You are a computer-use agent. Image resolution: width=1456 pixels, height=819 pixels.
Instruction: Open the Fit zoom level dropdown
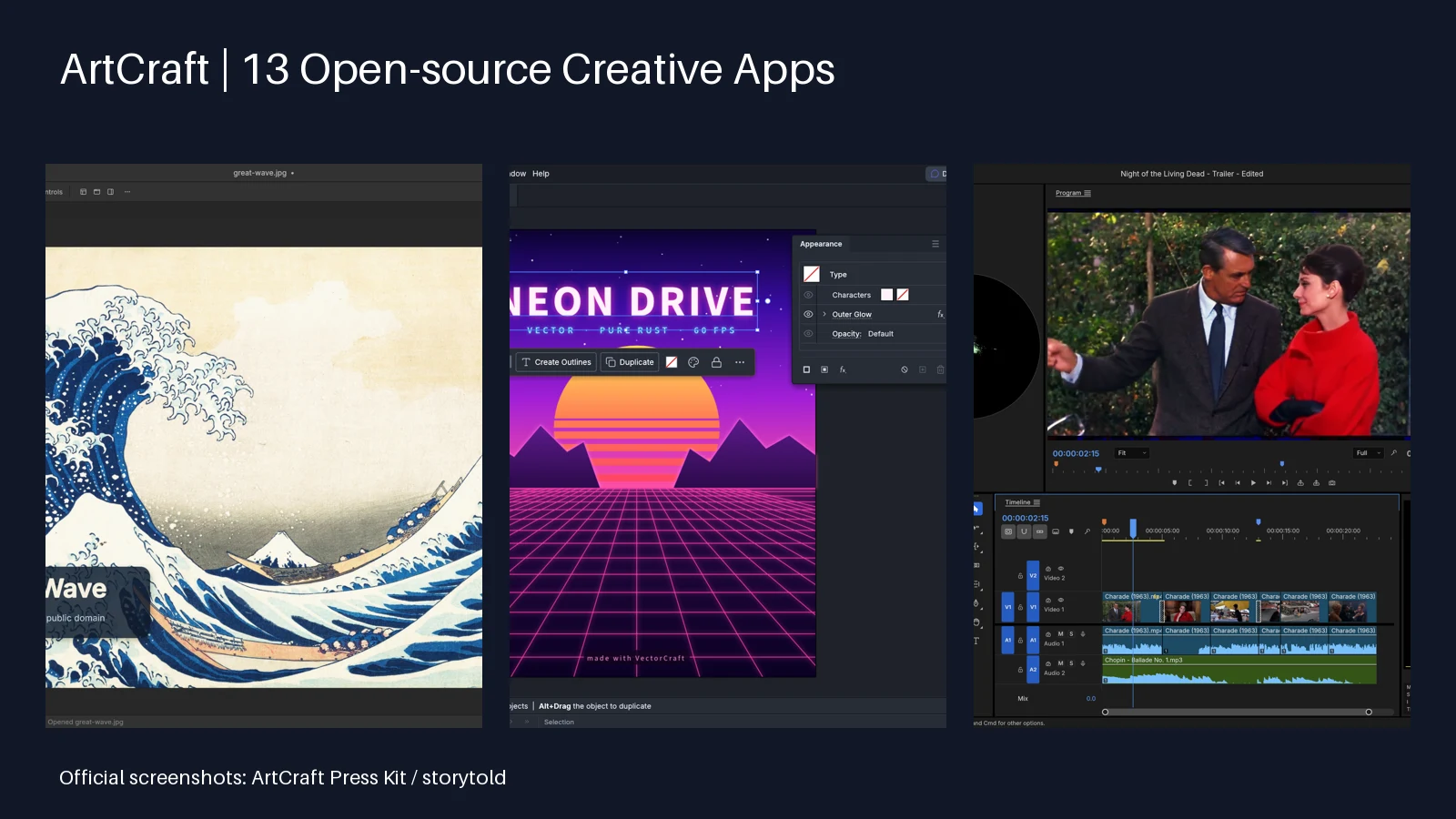coord(1132,453)
